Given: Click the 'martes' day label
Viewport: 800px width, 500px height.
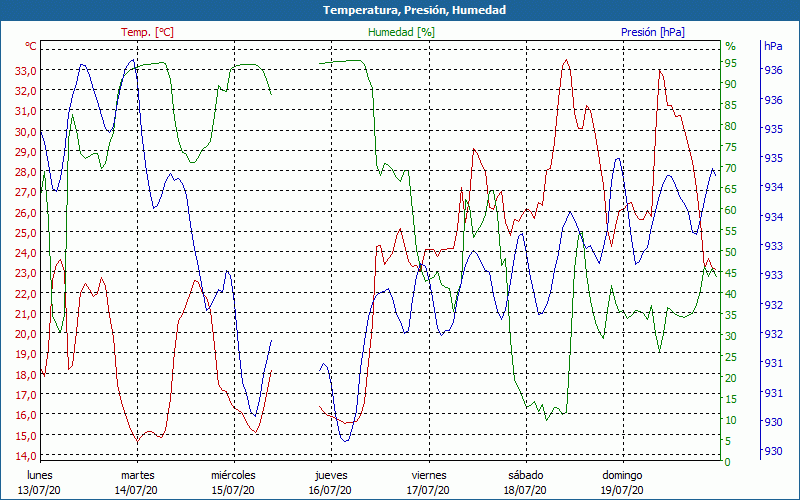Looking at the screenshot, I should coord(137,475).
